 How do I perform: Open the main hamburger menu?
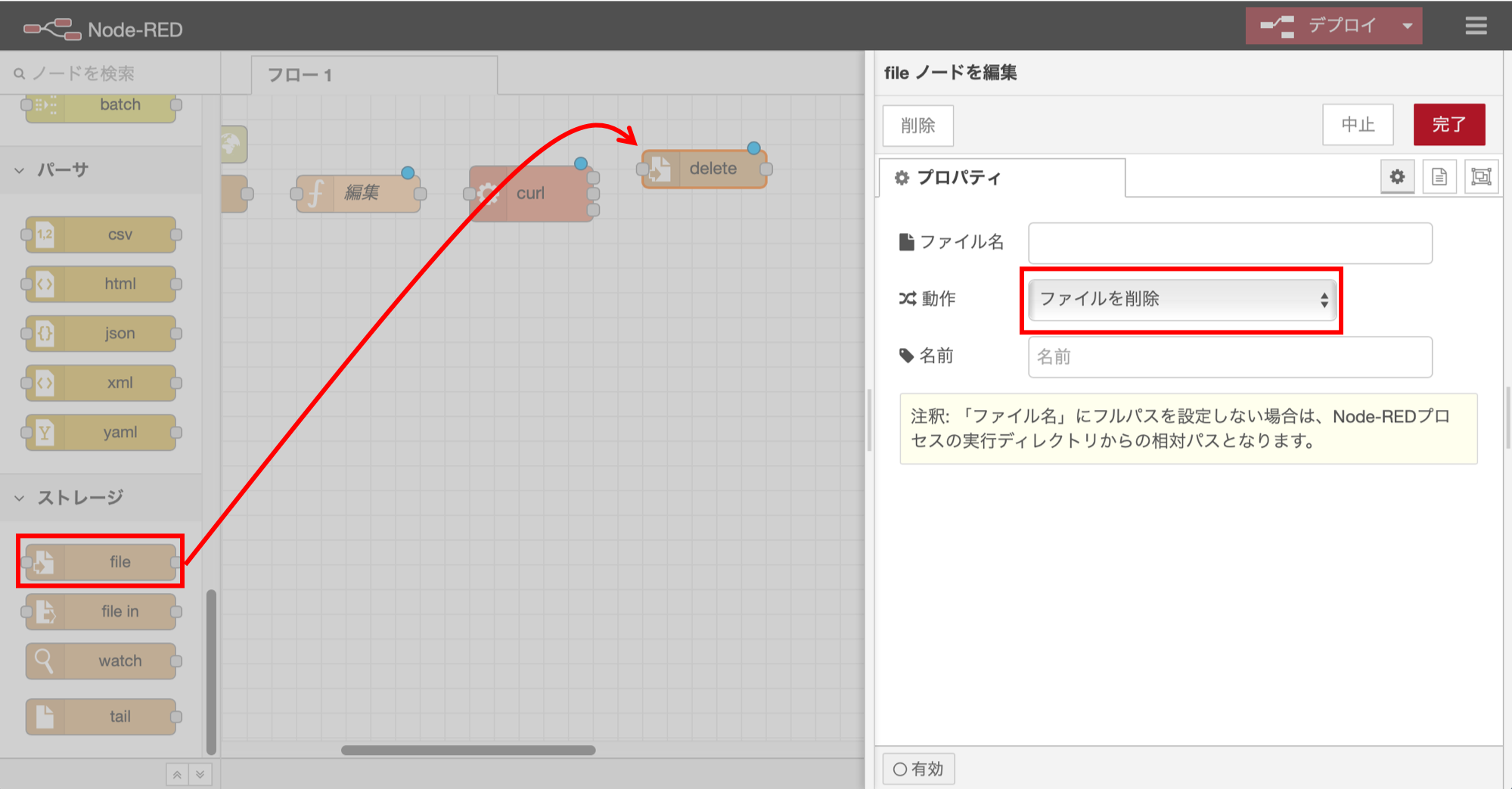pyautogui.click(x=1475, y=25)
